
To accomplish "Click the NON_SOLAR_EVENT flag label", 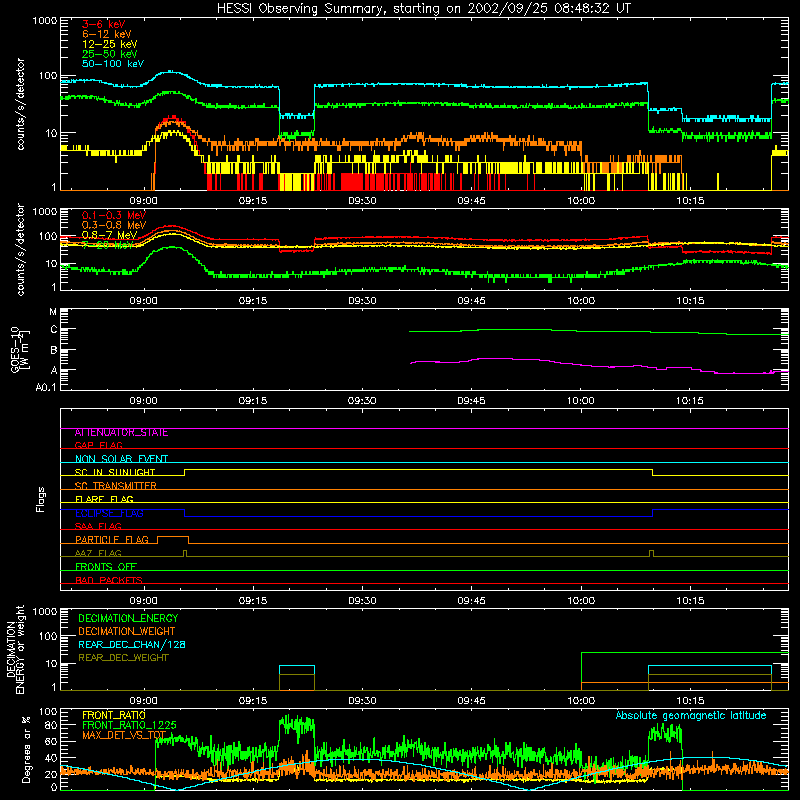I will pyautogui.click(x=121, y=459).
